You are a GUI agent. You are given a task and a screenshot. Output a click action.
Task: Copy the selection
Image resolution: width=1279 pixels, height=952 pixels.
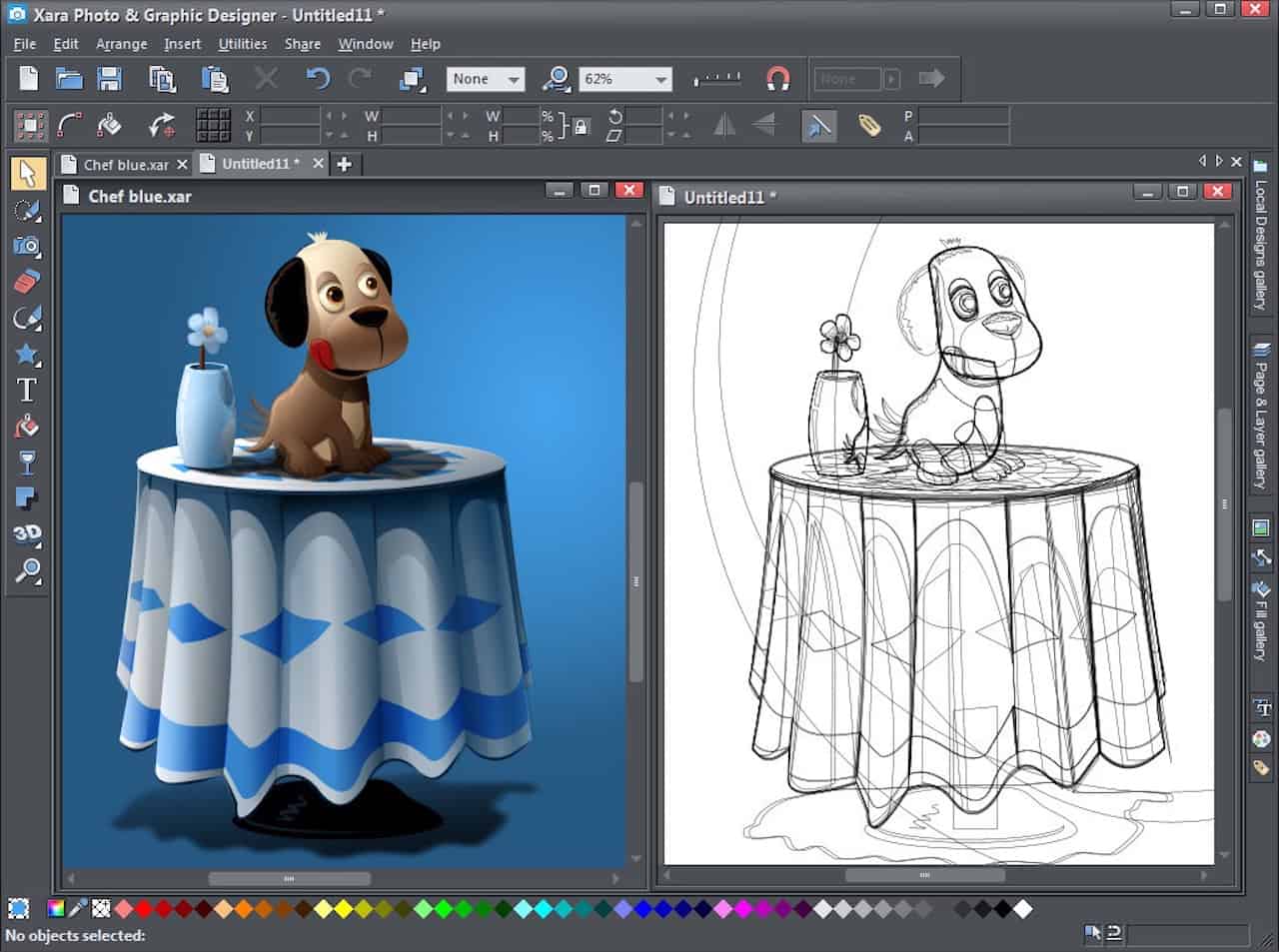162,79
